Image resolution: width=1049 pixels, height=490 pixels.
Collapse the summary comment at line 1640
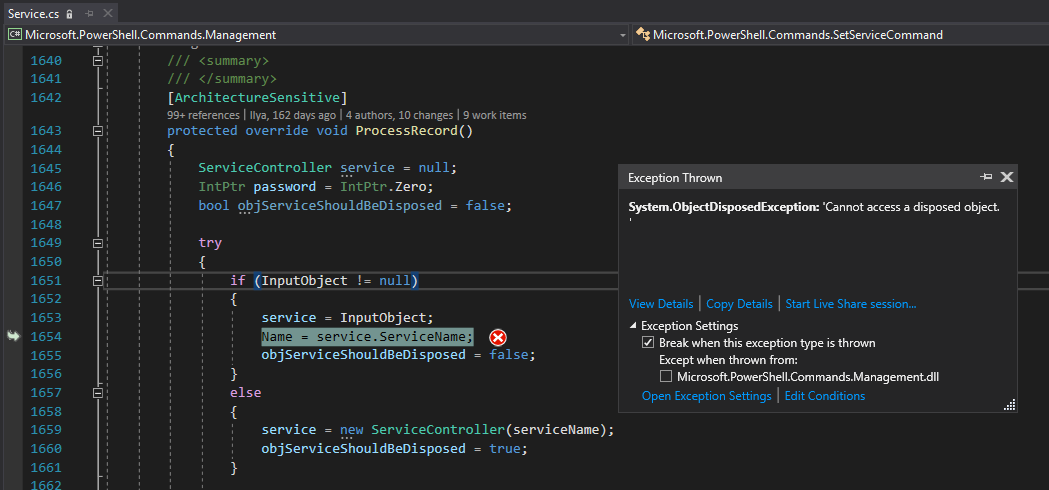point(98,61)
